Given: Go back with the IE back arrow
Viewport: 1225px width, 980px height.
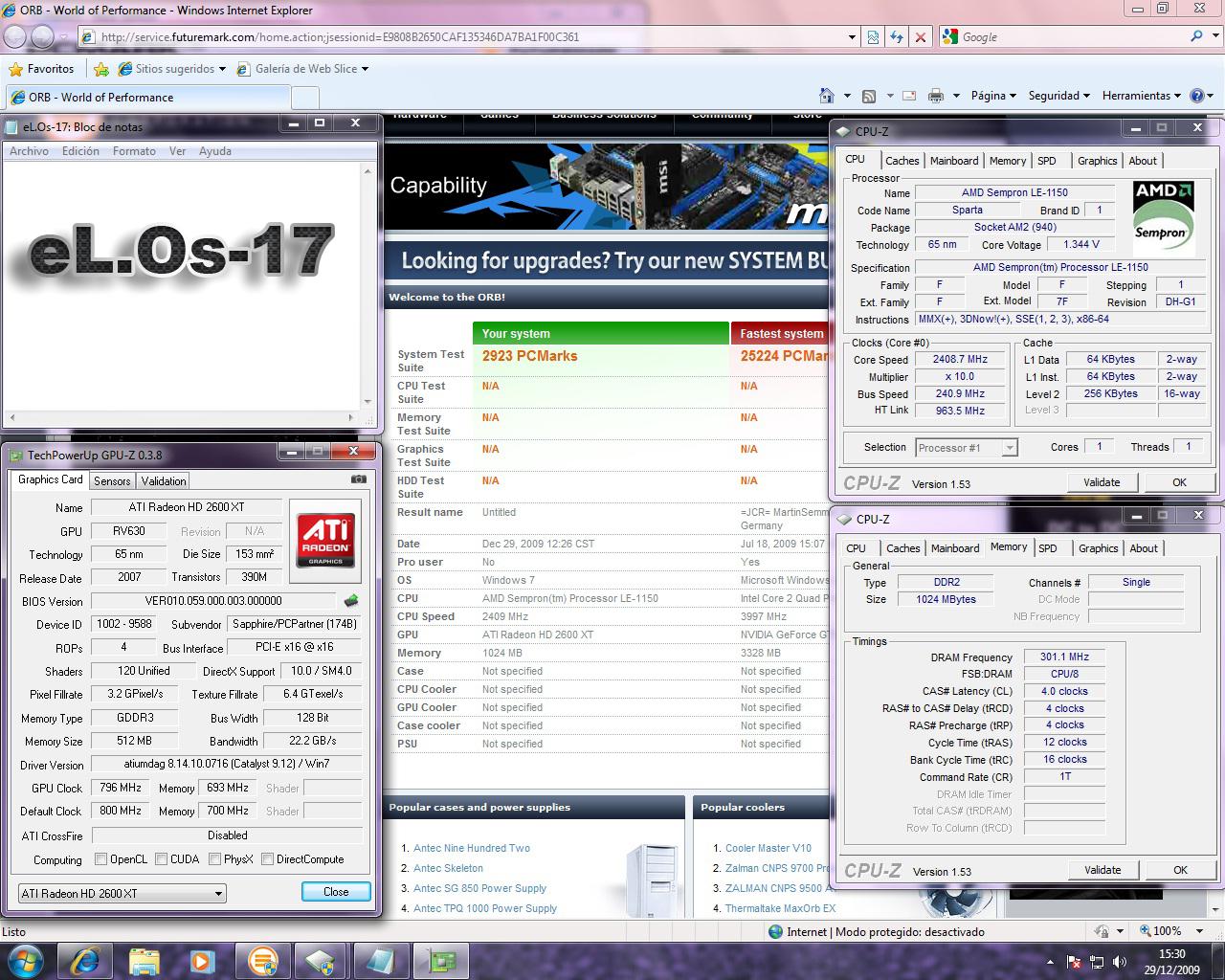Looking at the screenshot, I should 15,36.
